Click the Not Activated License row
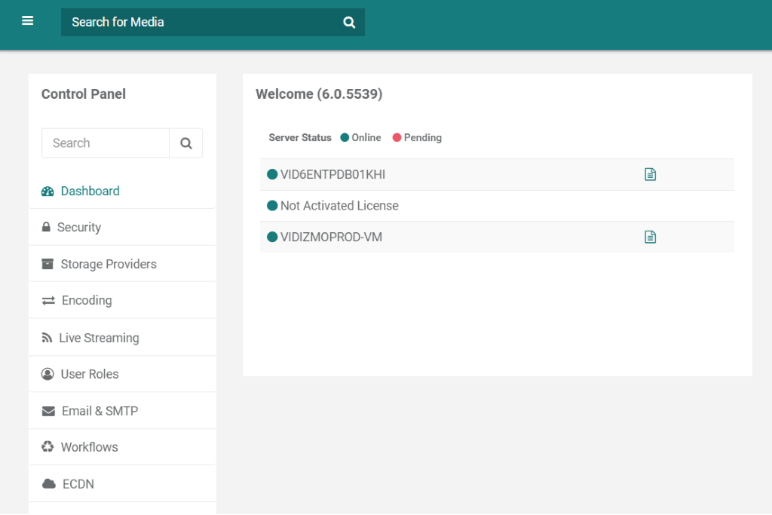Viewport: 772px width, 515px height. click(339, 206)
